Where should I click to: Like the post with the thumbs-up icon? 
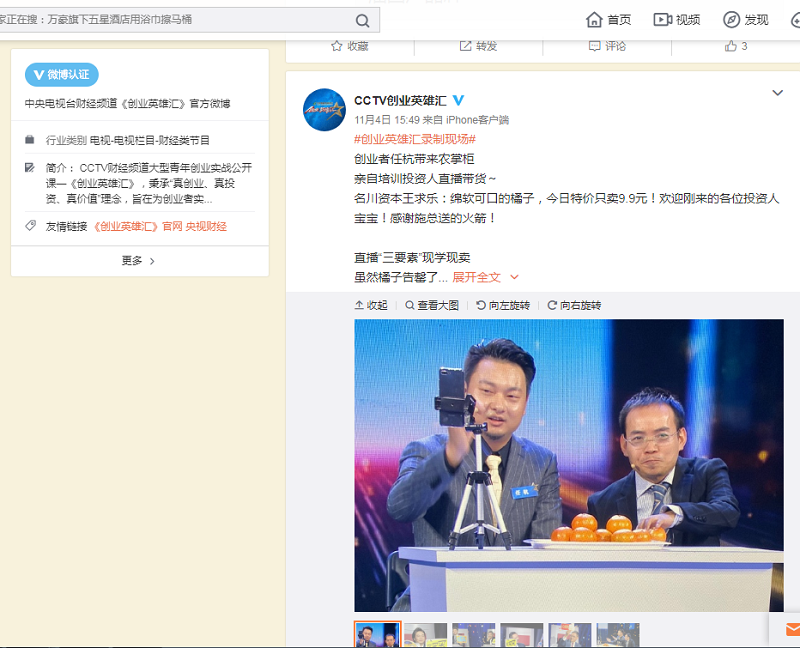click(x=736, y=46)
